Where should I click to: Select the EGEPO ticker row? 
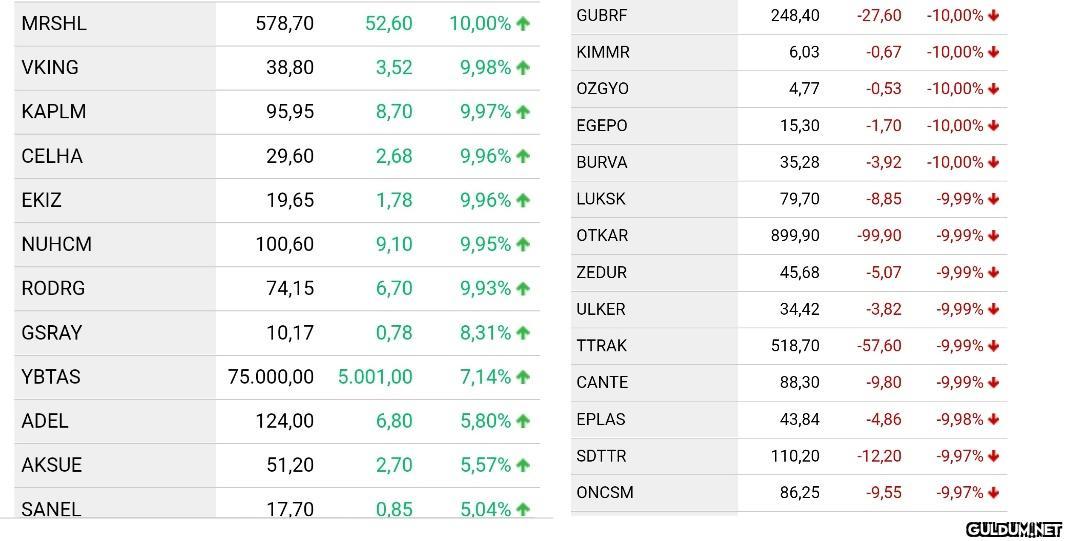(602, 126)
